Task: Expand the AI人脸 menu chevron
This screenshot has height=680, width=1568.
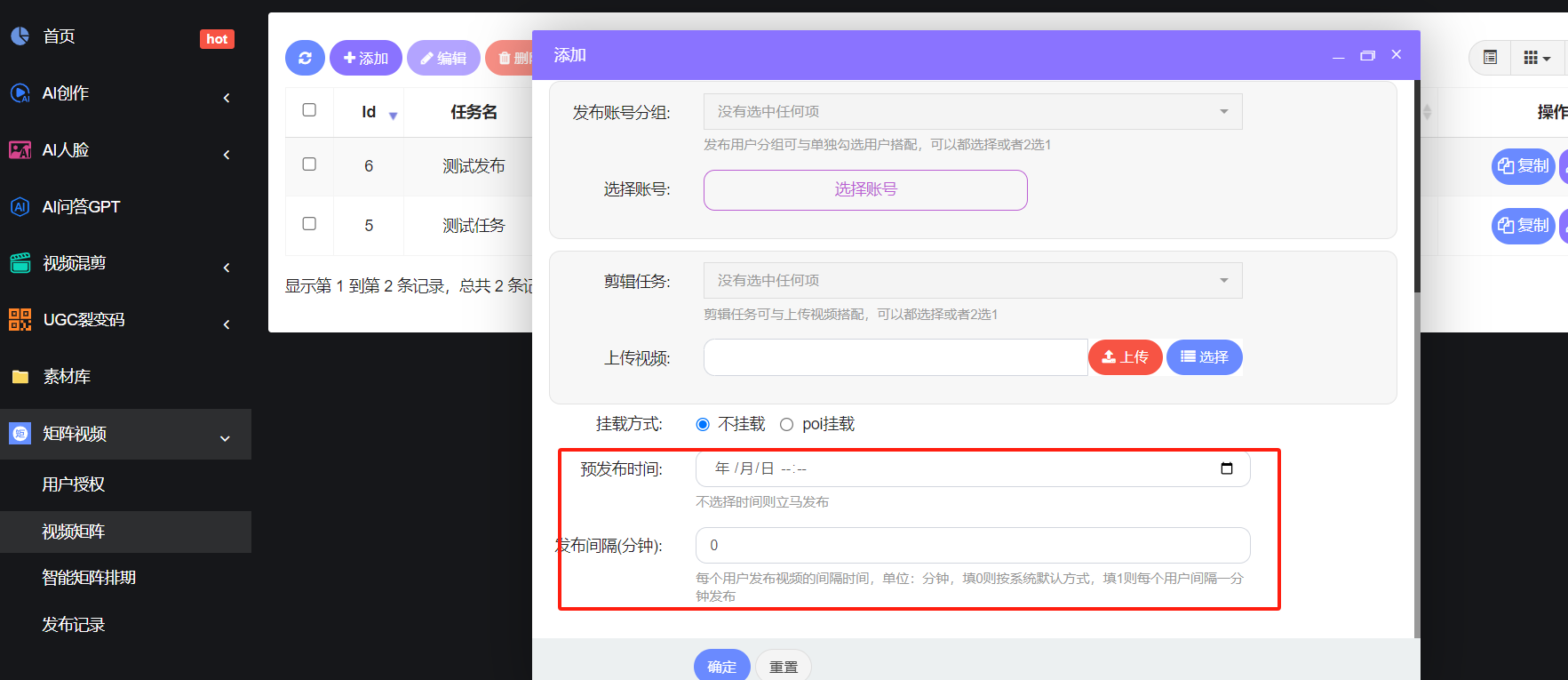Action: click(x=227, y=155)
